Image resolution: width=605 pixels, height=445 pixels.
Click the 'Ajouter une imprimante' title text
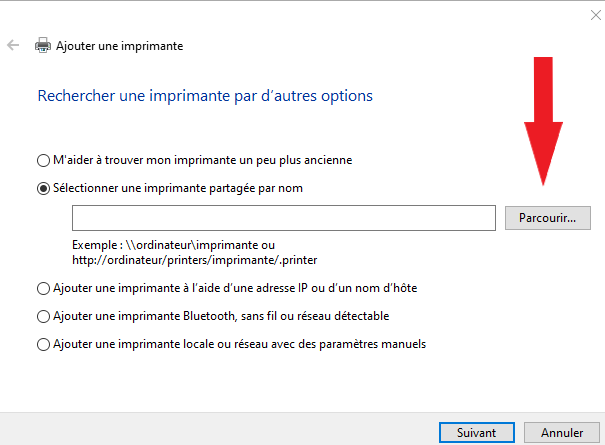(x=119, y=45)
